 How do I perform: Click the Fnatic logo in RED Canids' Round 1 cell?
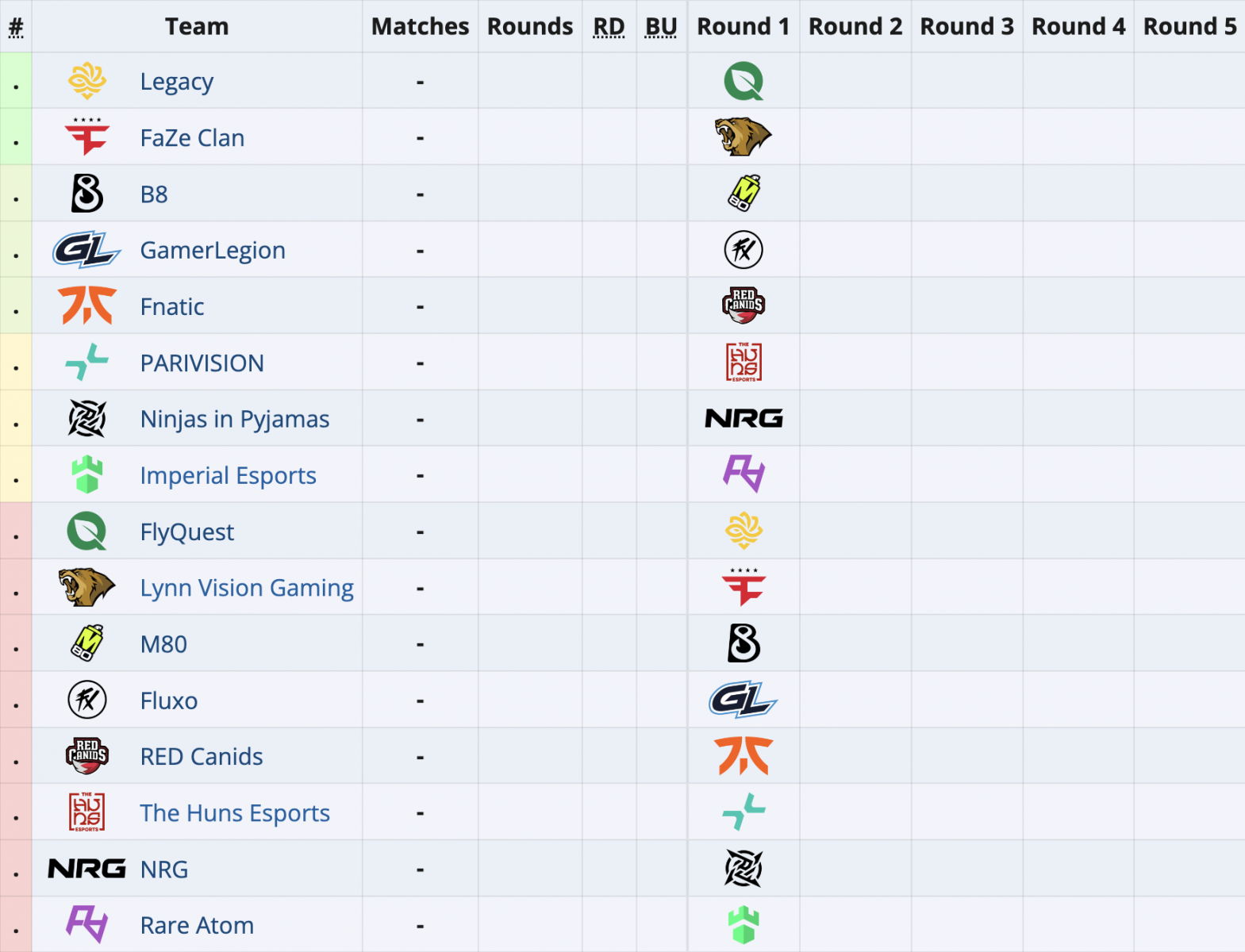pos(744,756)
